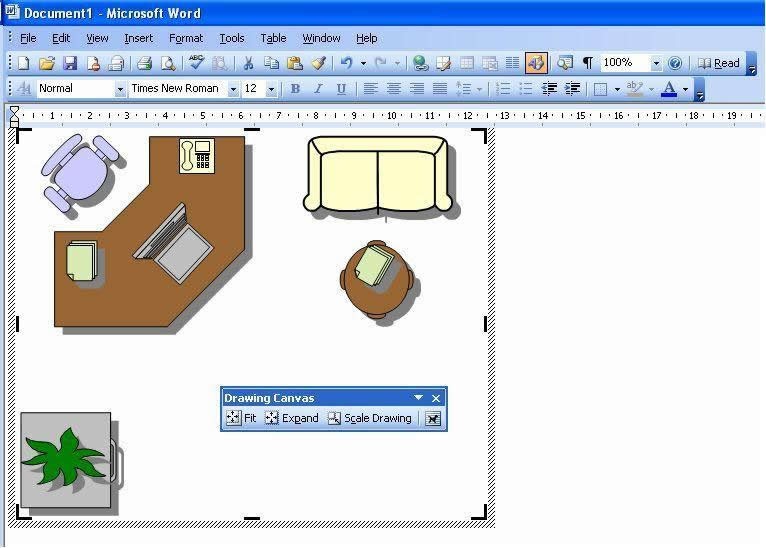Viewport: 766px width, 548px height.
Task: Open the Table menu
Action: (x=273, y=38)
